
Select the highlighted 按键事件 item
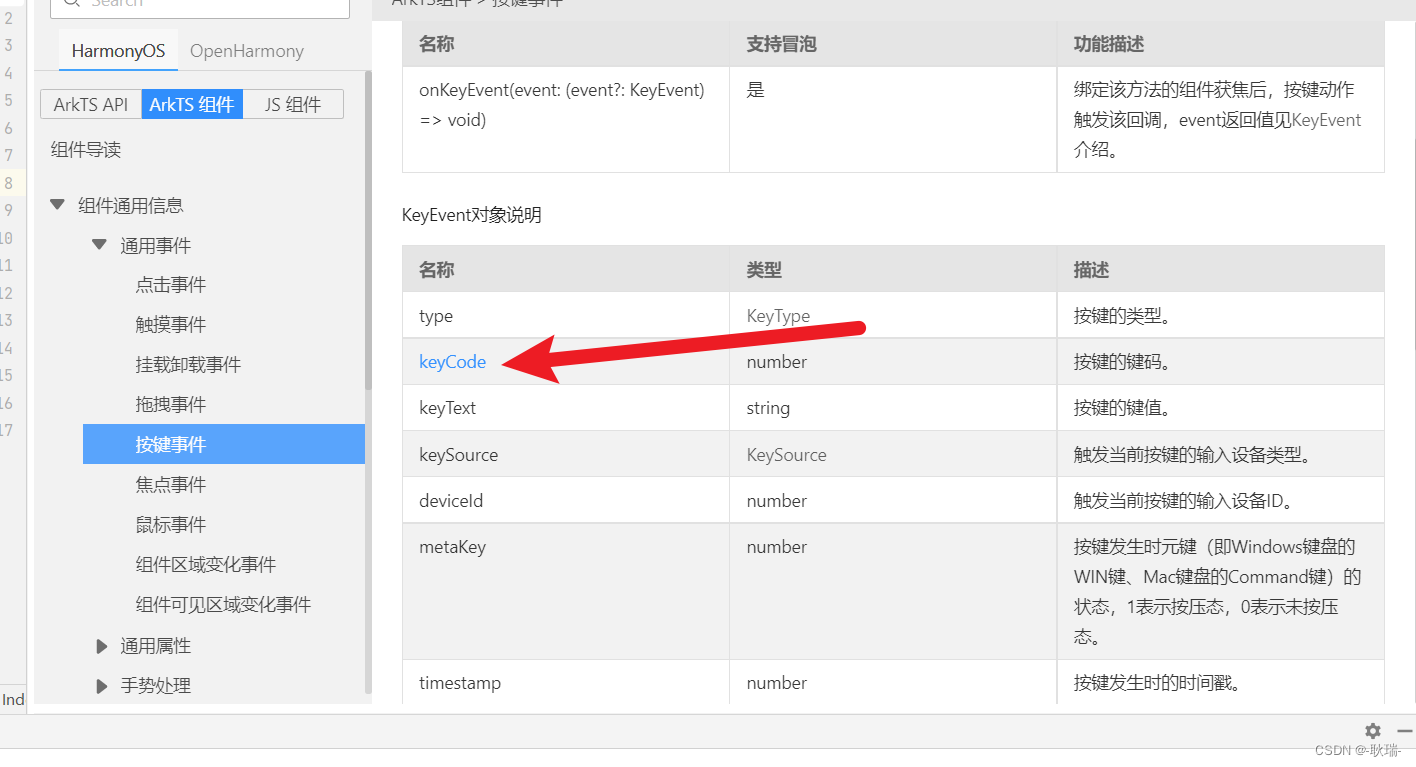point(224,444)
